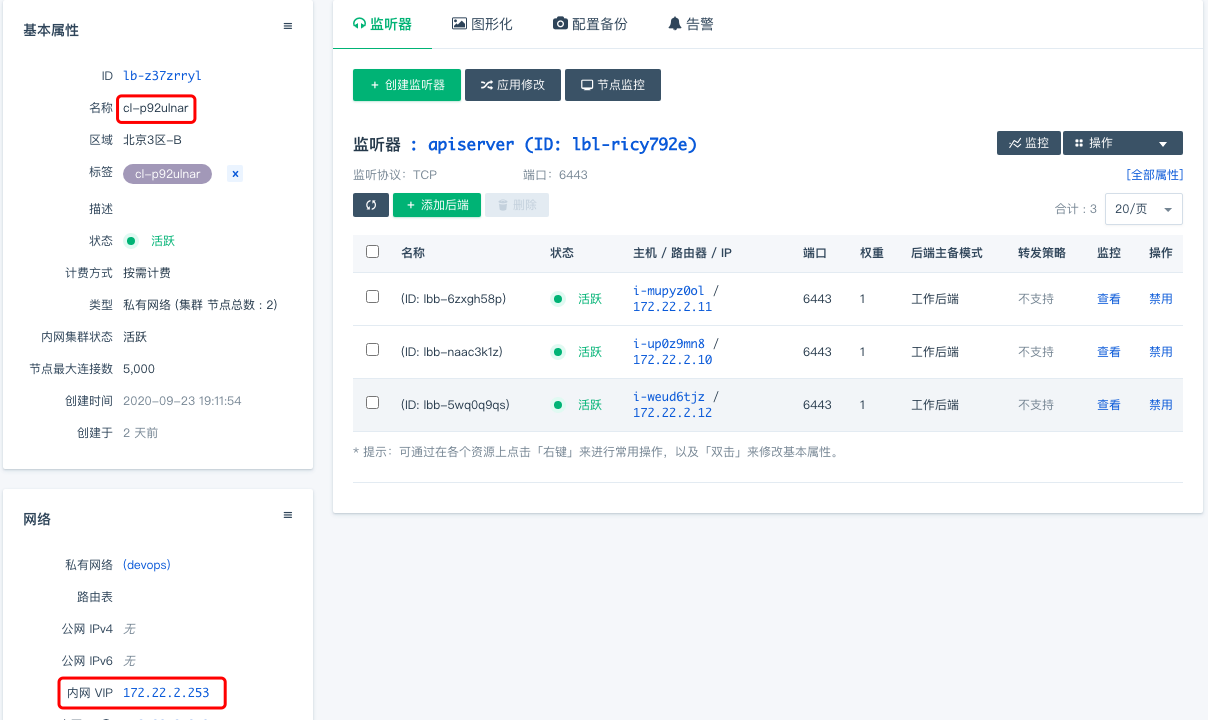
Task: Switch to the 图形化 tab
Action: (482, 24)
